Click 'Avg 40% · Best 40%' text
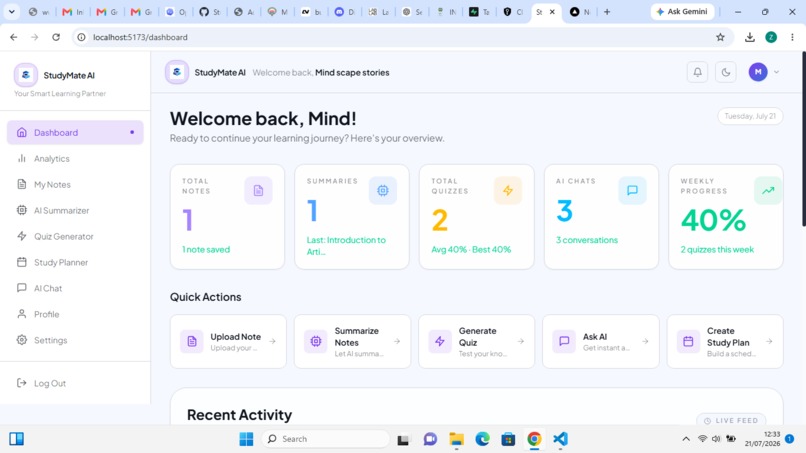Image resolution: width=806 pixels, height=453 pixels. coord(471,249)
